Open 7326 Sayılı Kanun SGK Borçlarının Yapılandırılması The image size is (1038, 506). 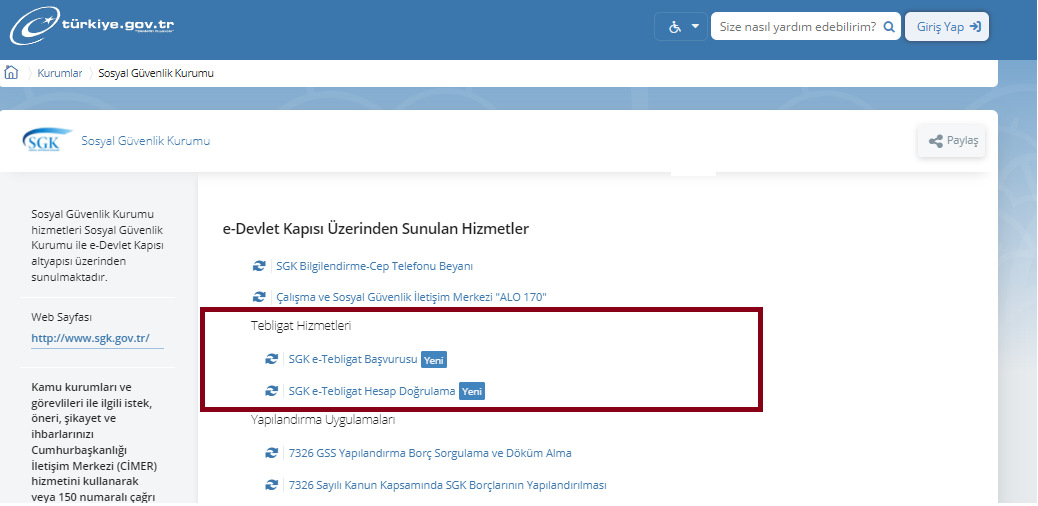pos(448,485)
